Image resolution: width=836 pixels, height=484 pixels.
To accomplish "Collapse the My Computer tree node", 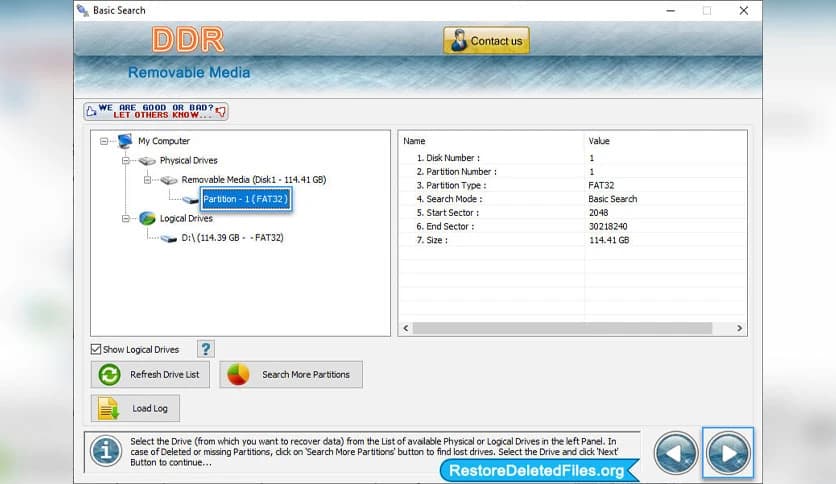I will click(104, 141).
